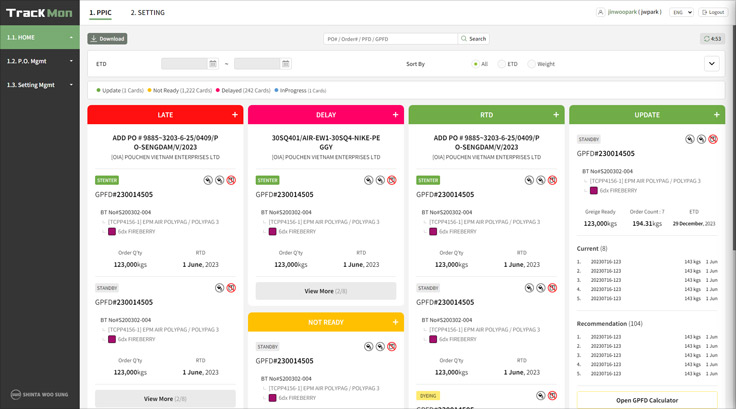Select the All sort radio button

[x=475, y=64]
